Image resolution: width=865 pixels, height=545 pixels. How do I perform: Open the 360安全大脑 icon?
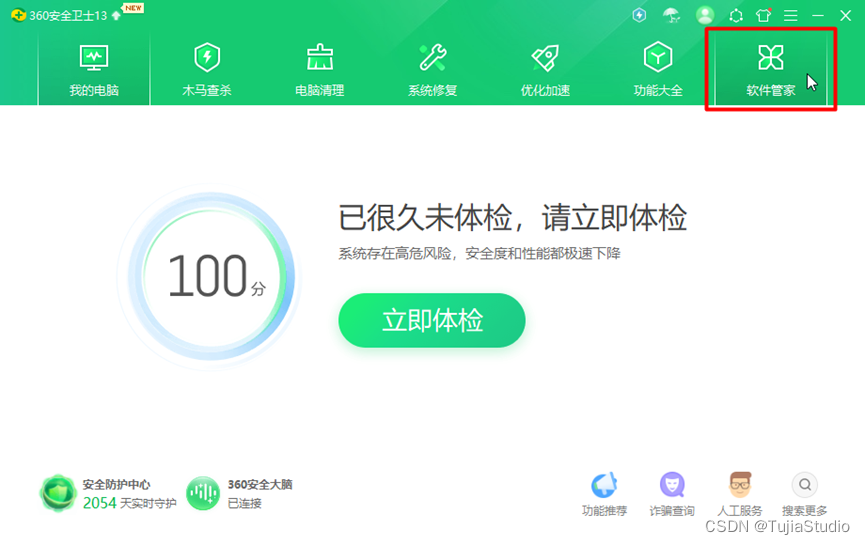tap(203, 493)
